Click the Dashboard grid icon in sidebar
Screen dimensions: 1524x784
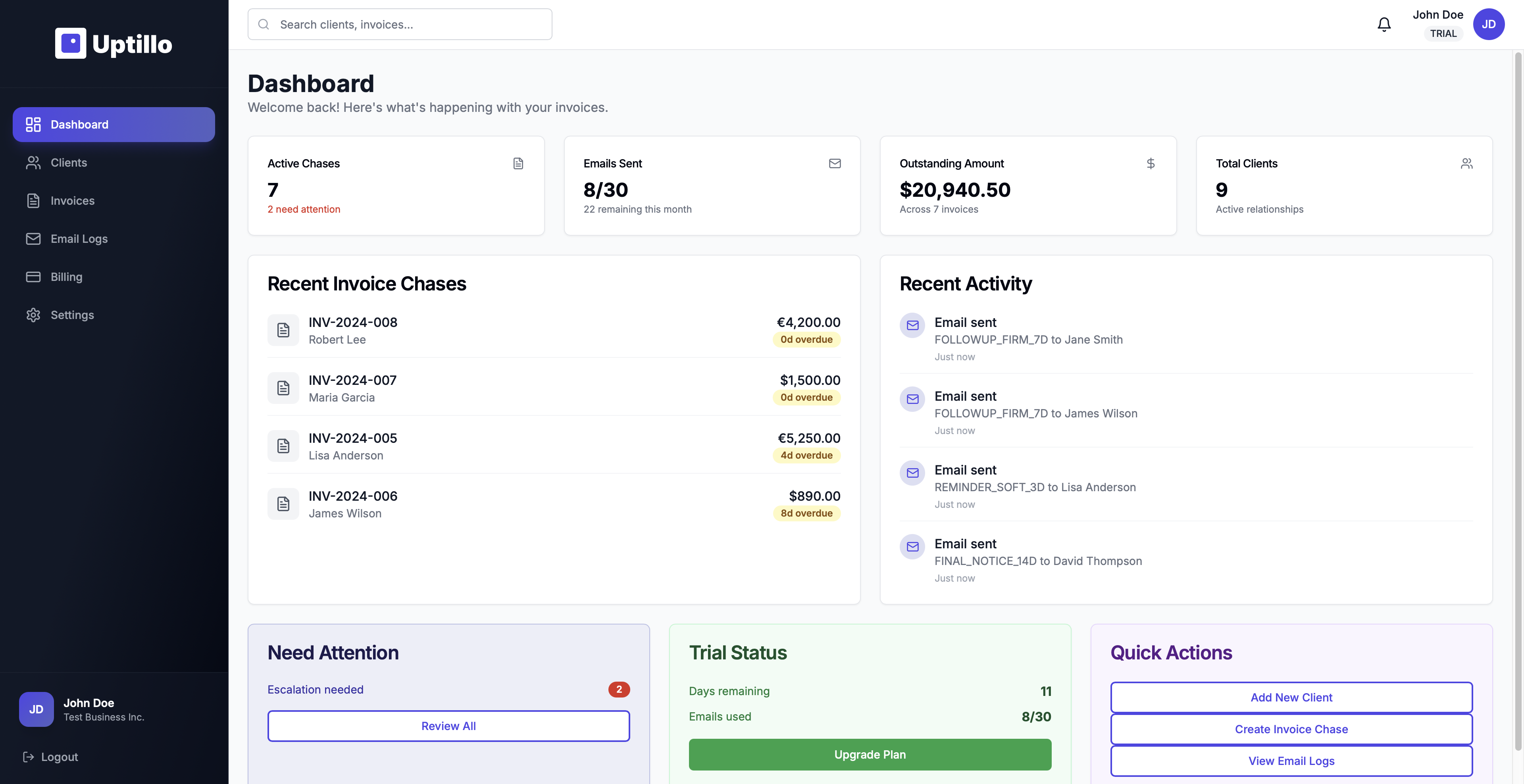click(x=33, y=124)
